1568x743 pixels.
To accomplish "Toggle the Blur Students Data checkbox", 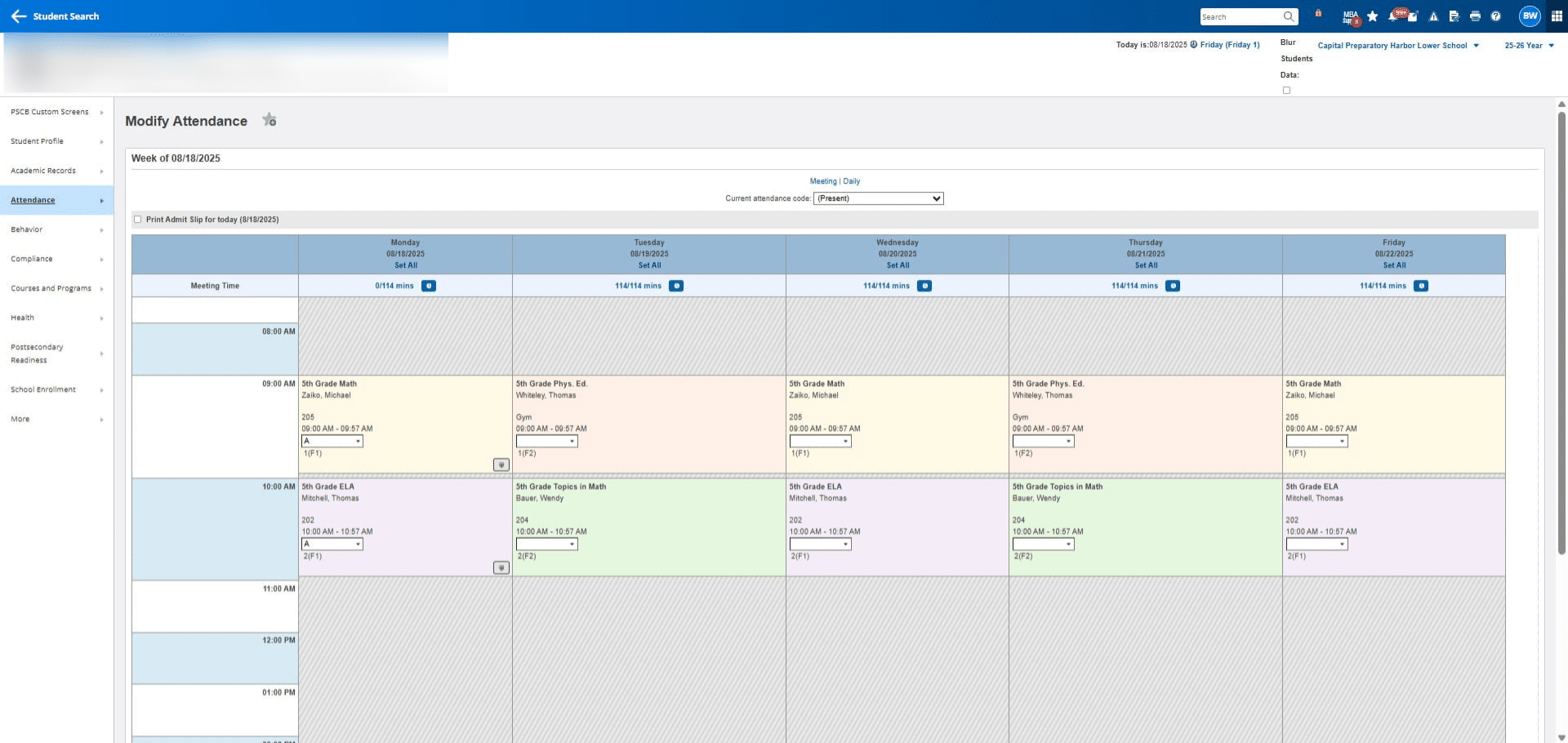I will (1286, 90).
